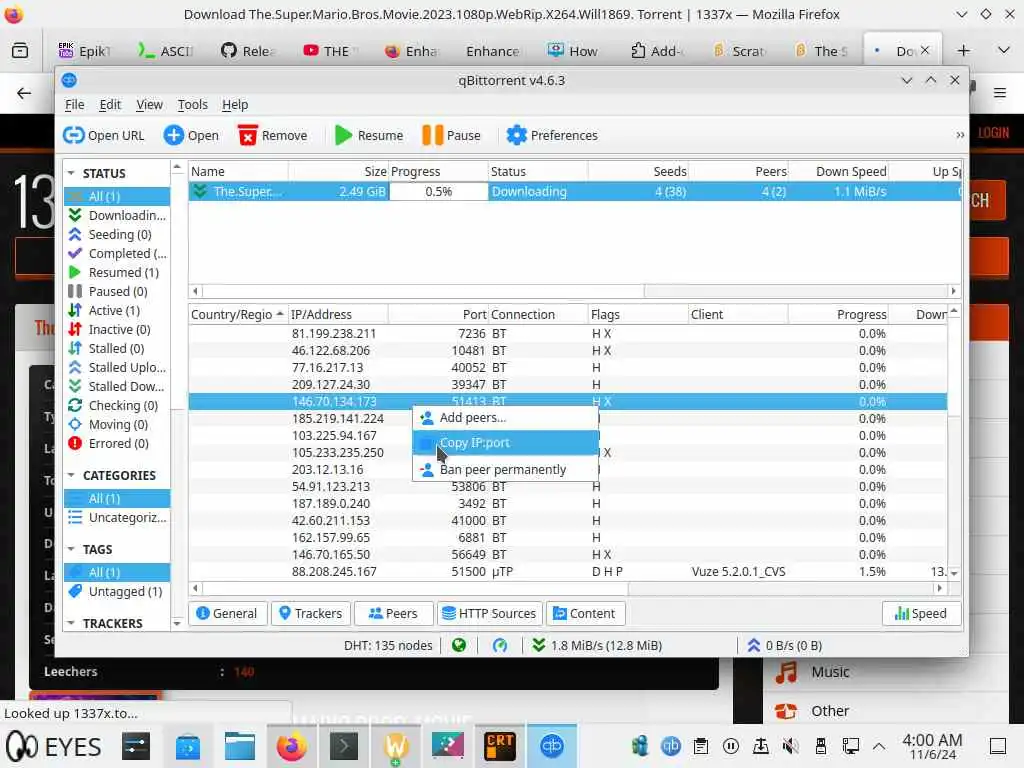Open the Tools menu
Screen dimensions: 1024x768
click(x=192, y=104)
